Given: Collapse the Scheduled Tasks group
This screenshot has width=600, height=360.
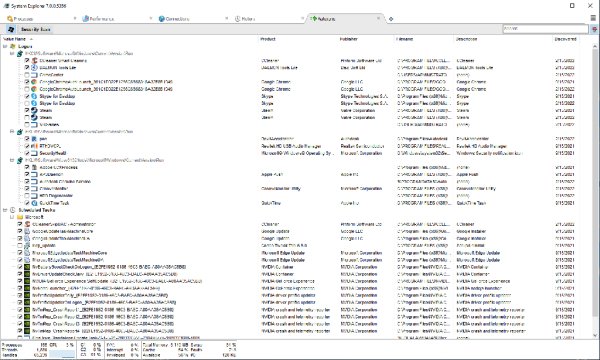Looking at the screenshot, I should pyautogui.click(x=5, y=210).
